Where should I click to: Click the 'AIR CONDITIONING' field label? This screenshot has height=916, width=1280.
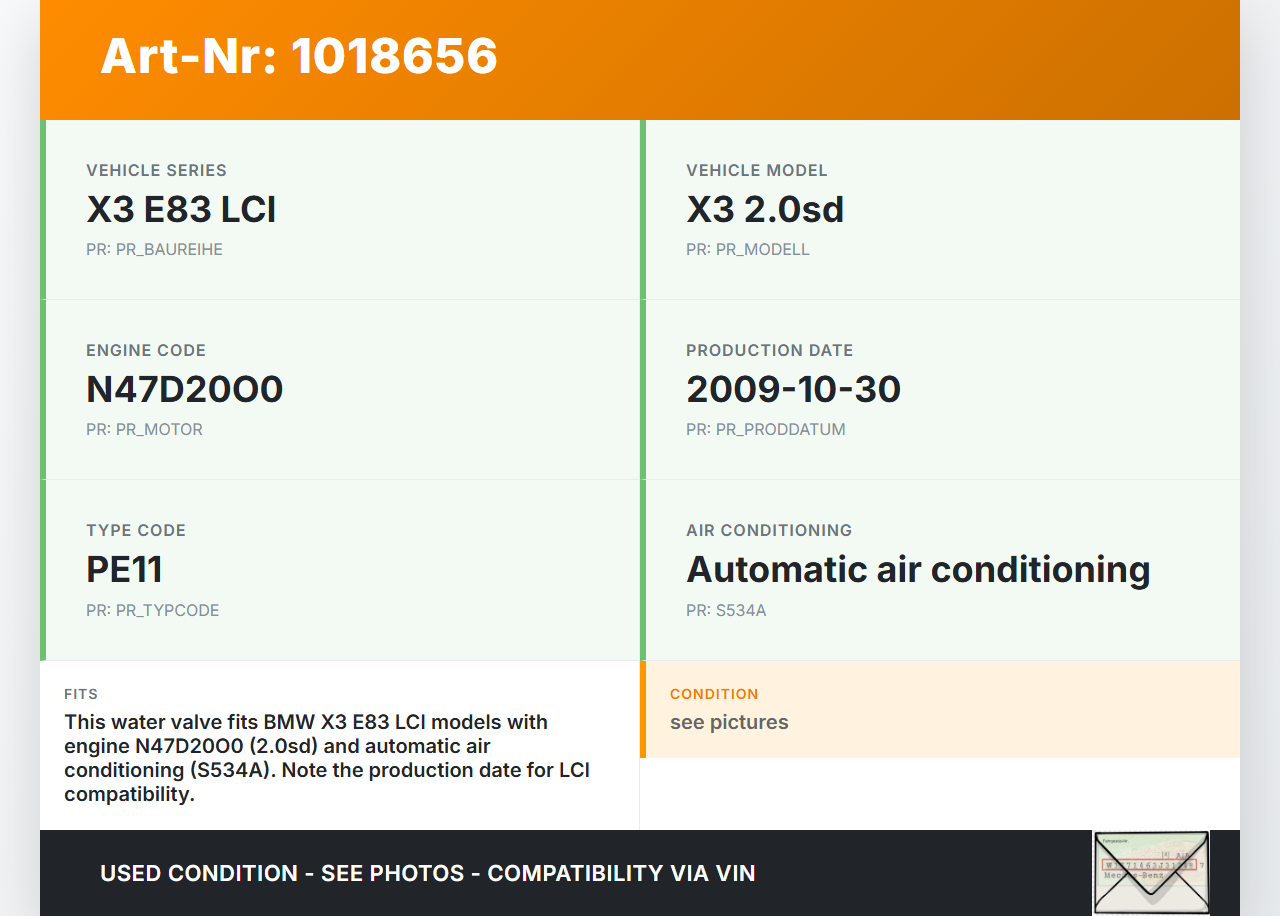click(x=769, y=530)
